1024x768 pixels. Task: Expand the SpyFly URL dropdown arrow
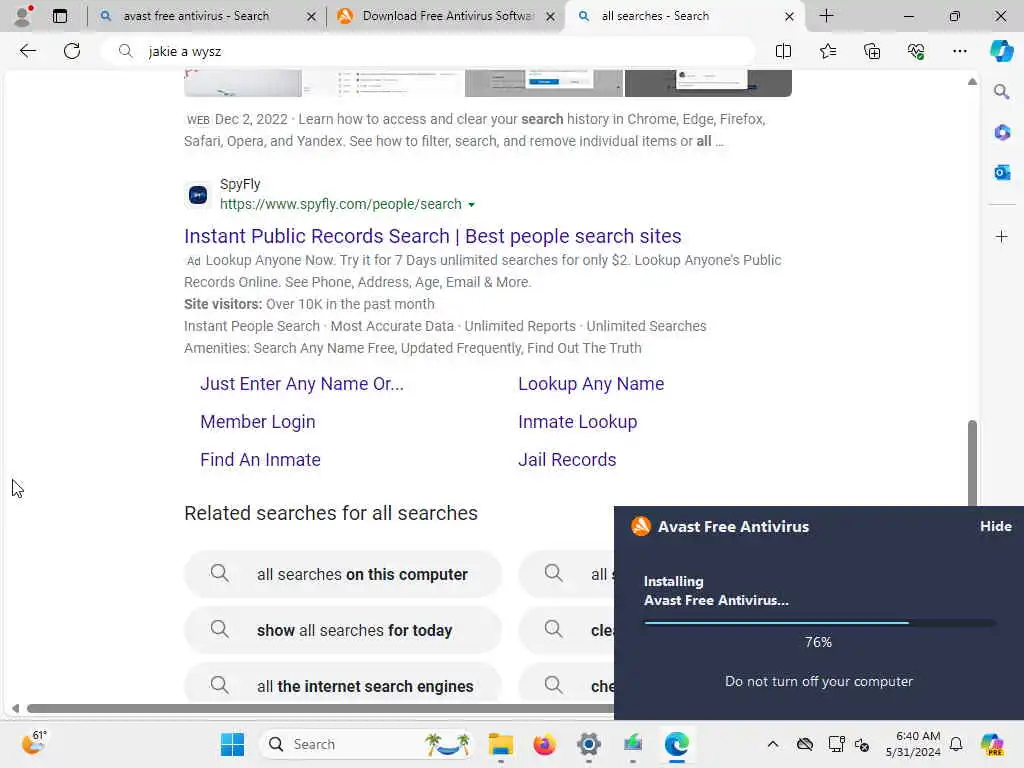pos(472,205)
